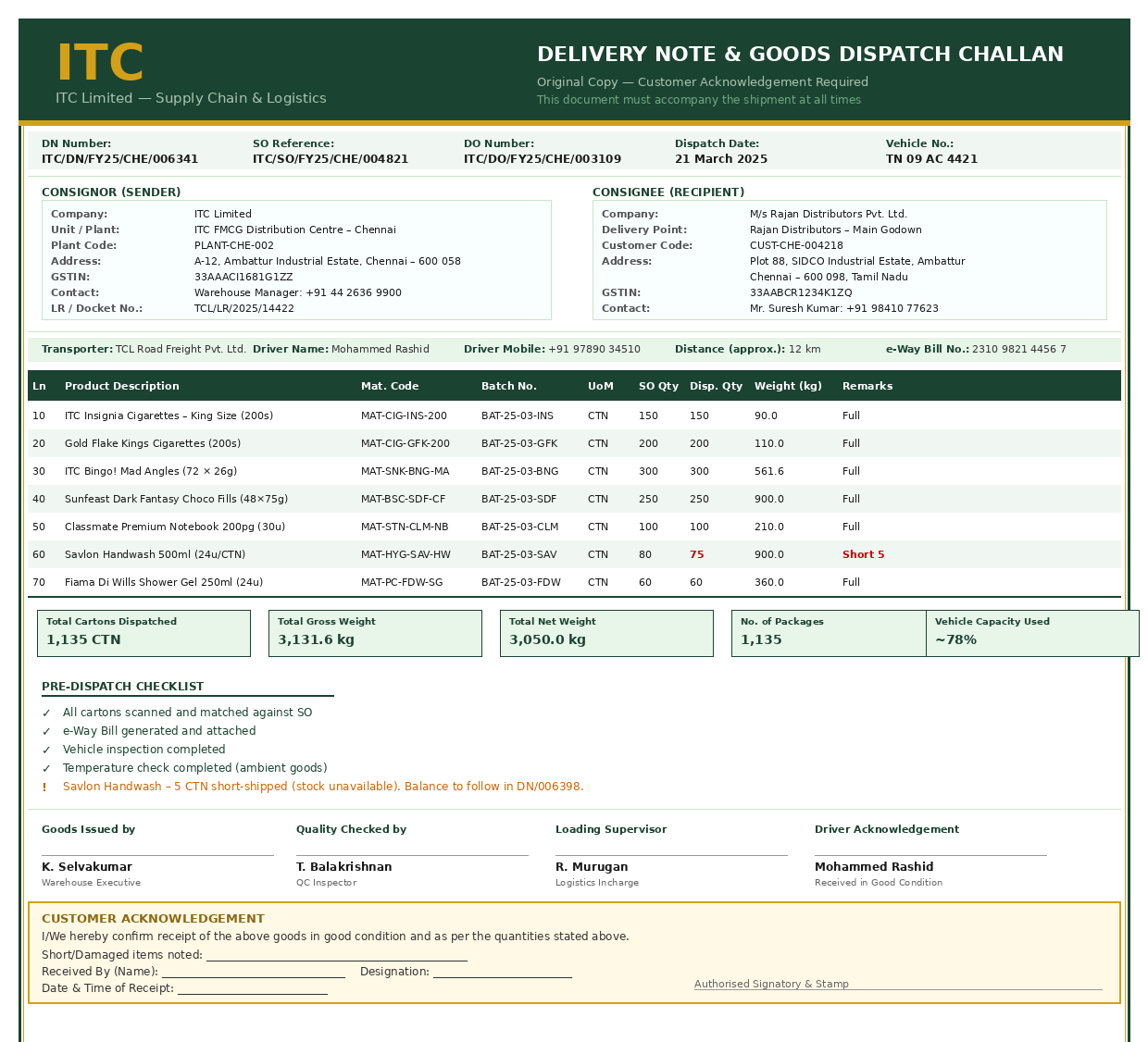Click transporter TCL Road Freight Pvt. Ltd.
Image resolution: width=1148 pixels, height=1042 pixels.
pyautogui.click(x=181, y=349)
